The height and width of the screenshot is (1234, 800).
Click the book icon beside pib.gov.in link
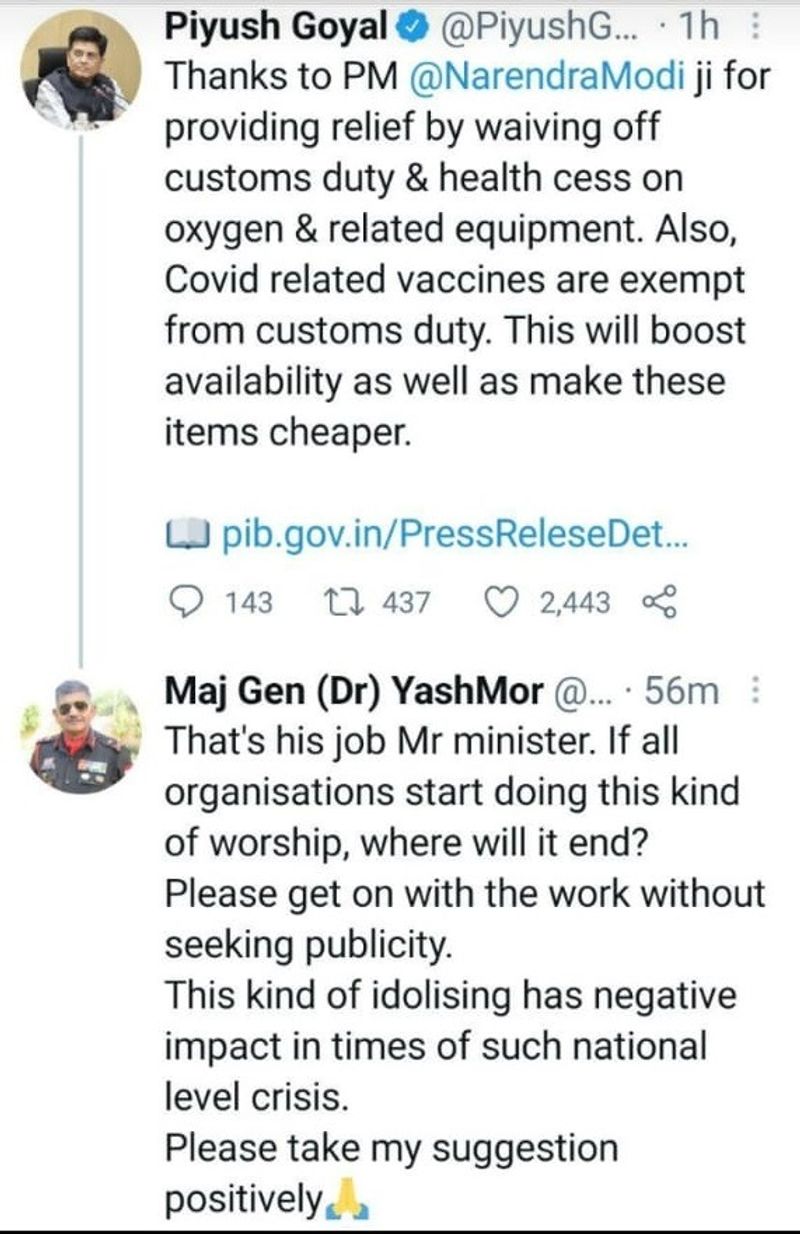click(x=187, y=536)
